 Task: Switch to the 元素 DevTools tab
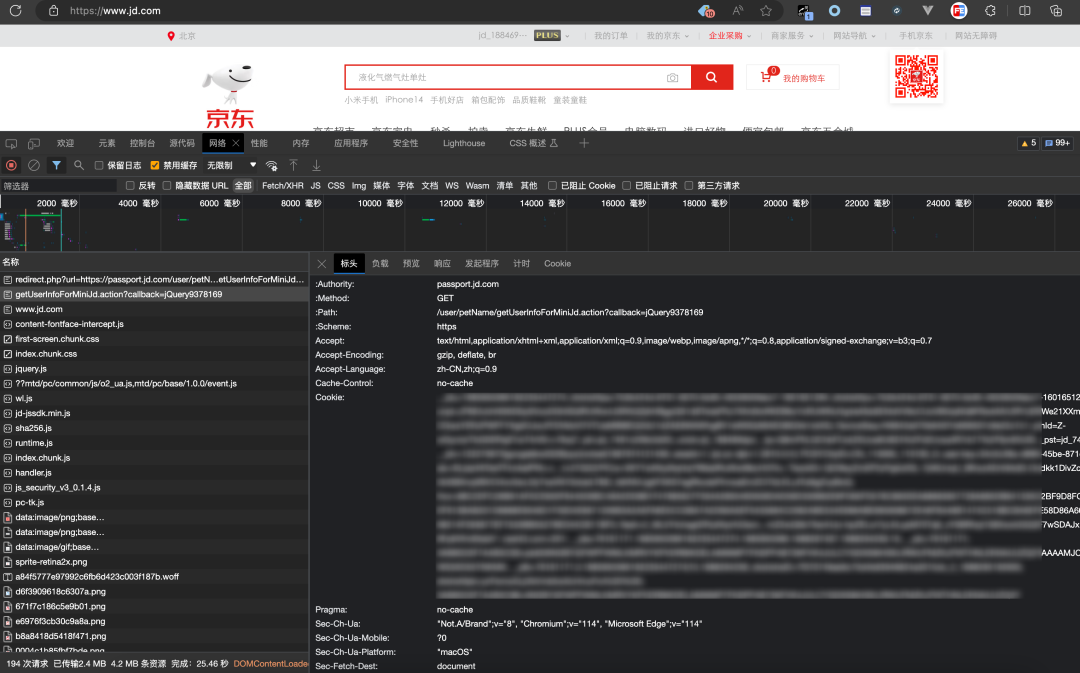(x=107, y=143)
